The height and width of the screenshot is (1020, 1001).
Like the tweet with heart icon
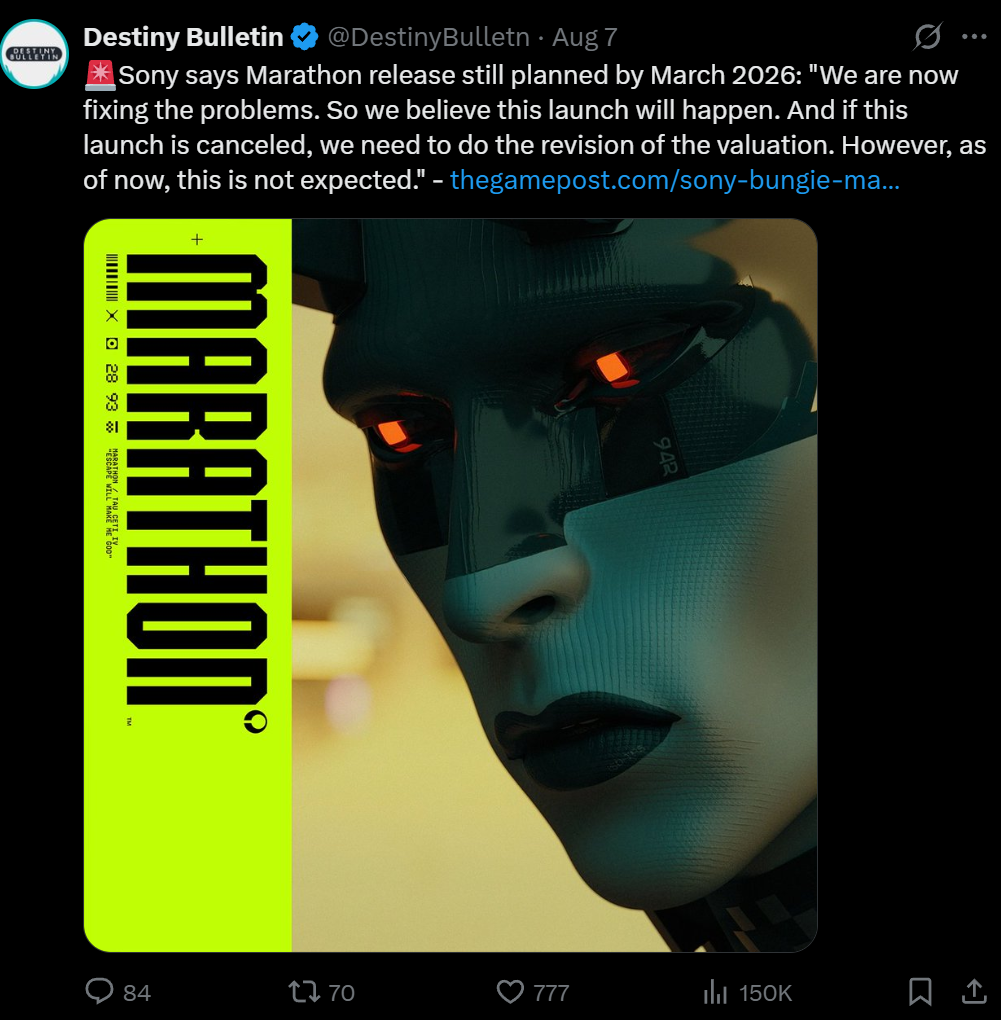point(510,991)
